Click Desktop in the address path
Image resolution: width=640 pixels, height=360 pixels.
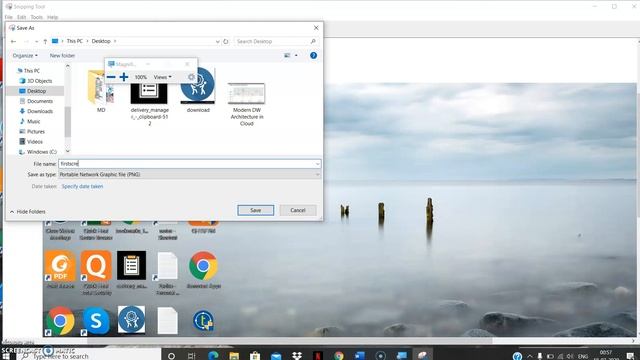coord(101,41)
